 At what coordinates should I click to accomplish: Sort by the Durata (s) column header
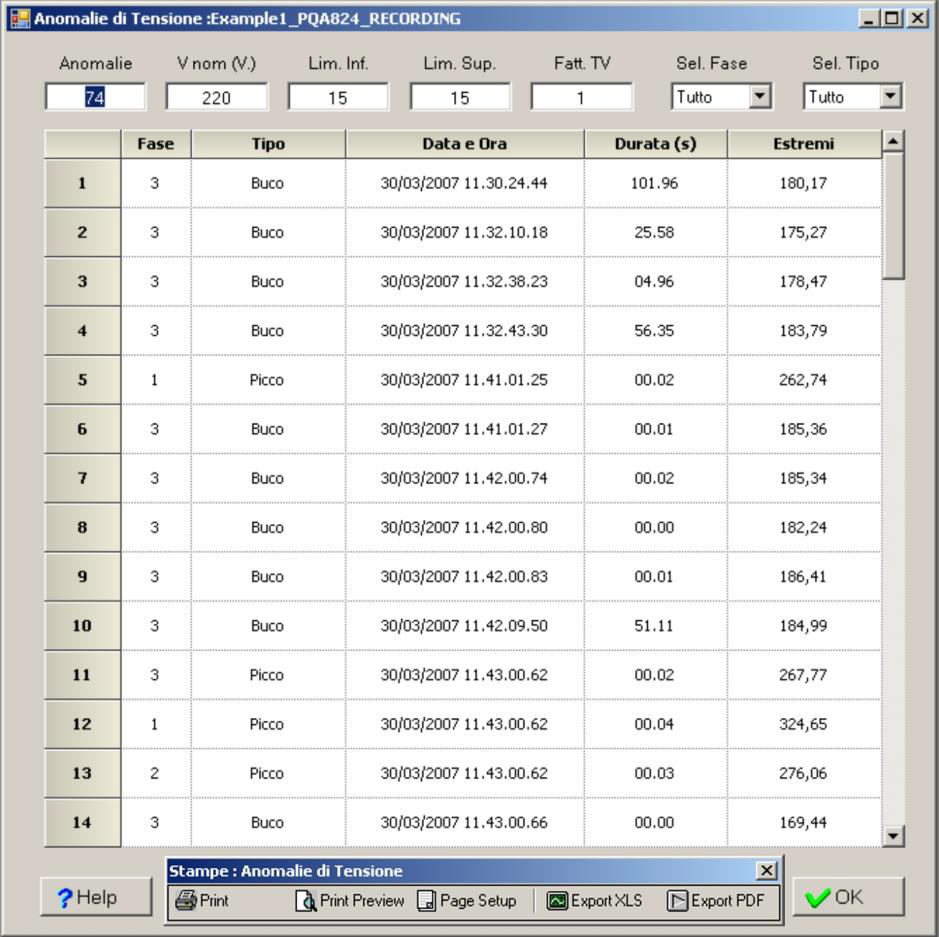(655, 144)
